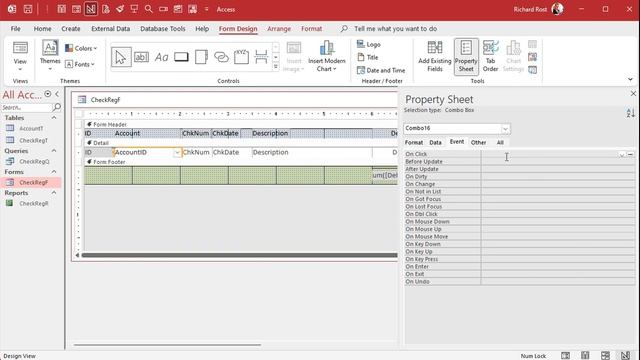Select the pointer Select tool in Controls
The image size is (640, 360).
pyautogui.click(x=121, y=57)
